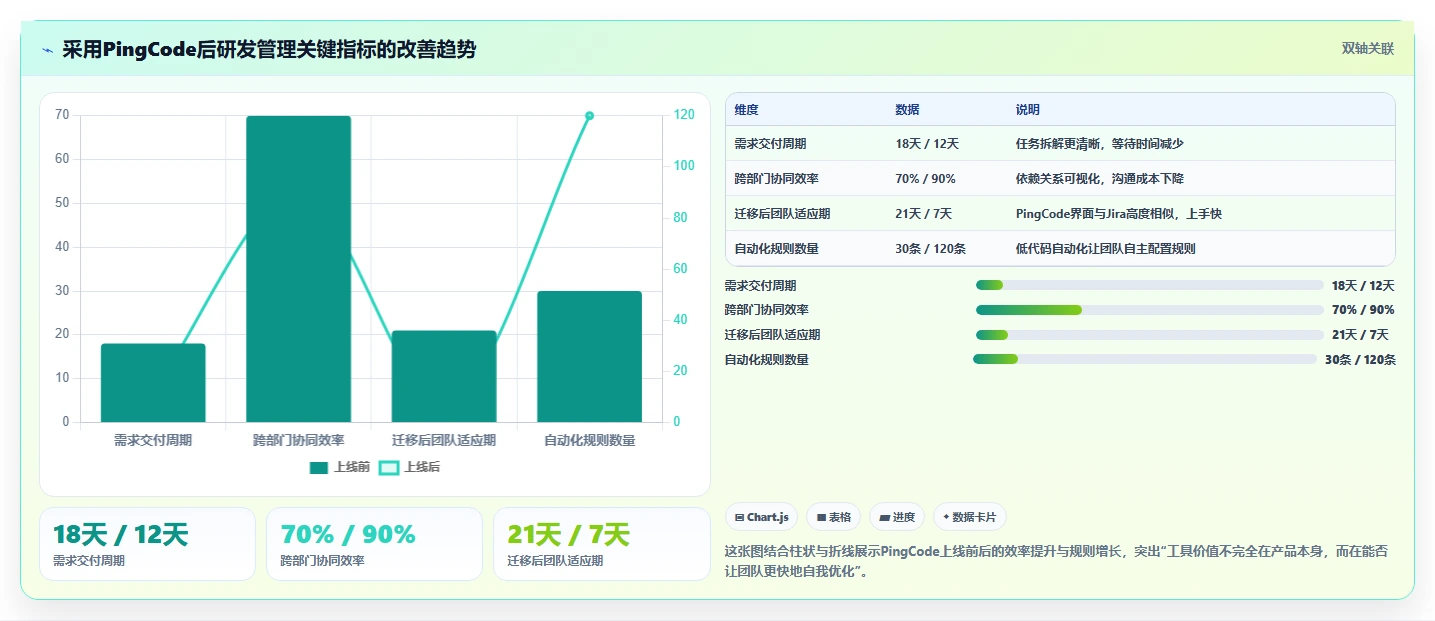1435x621 pixels.
Task: Click the 迁移后团队适应期 progress bar
Action: click(x=1150, y=335)
